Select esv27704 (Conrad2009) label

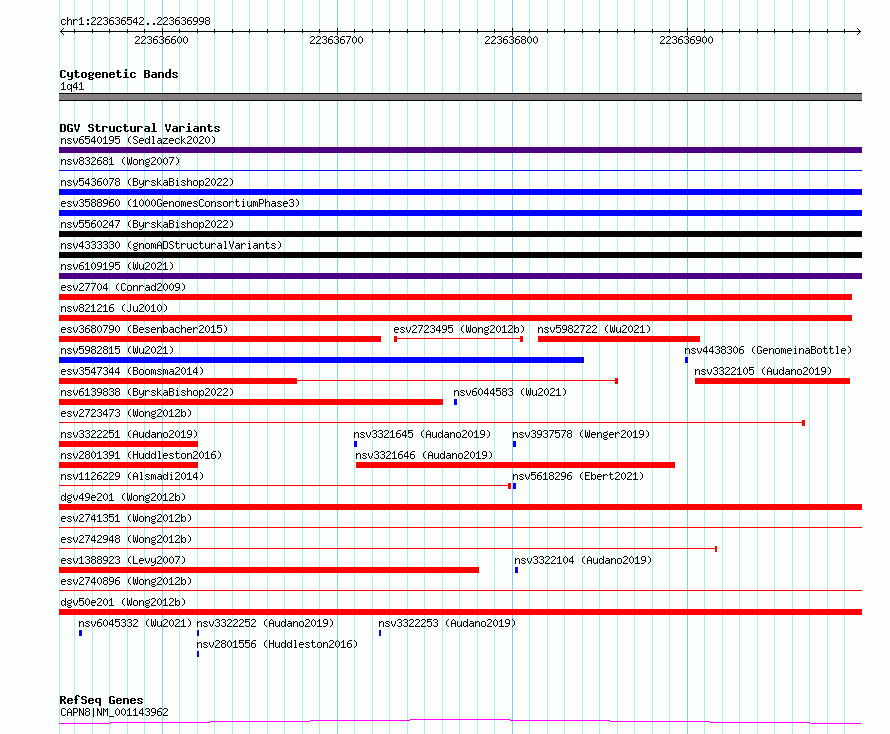[x=123, y=287]
